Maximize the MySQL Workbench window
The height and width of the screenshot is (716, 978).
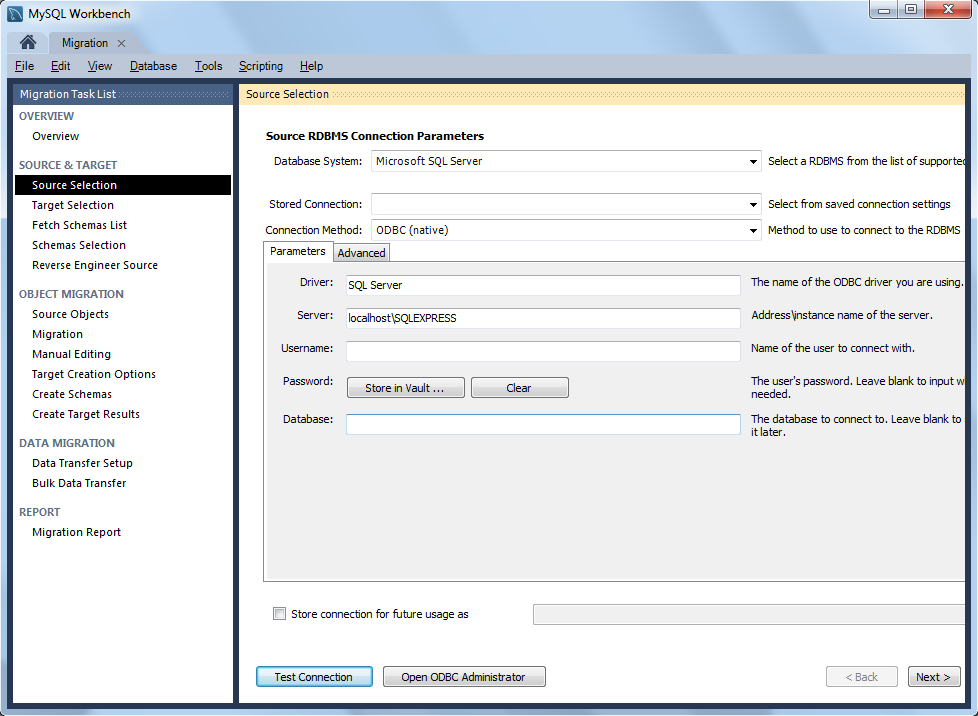point(911,10)
